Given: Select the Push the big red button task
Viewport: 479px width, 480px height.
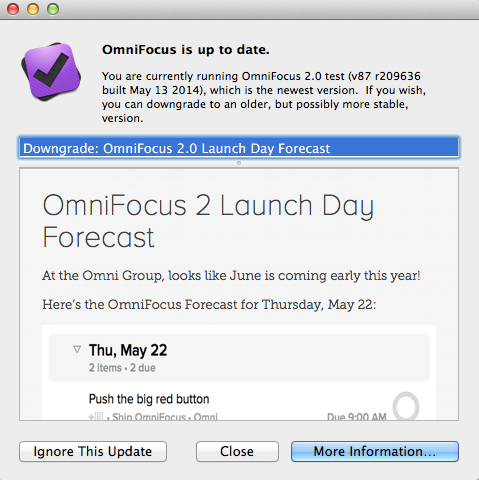Looking at the screenshot, I should (x=149, y=399).
